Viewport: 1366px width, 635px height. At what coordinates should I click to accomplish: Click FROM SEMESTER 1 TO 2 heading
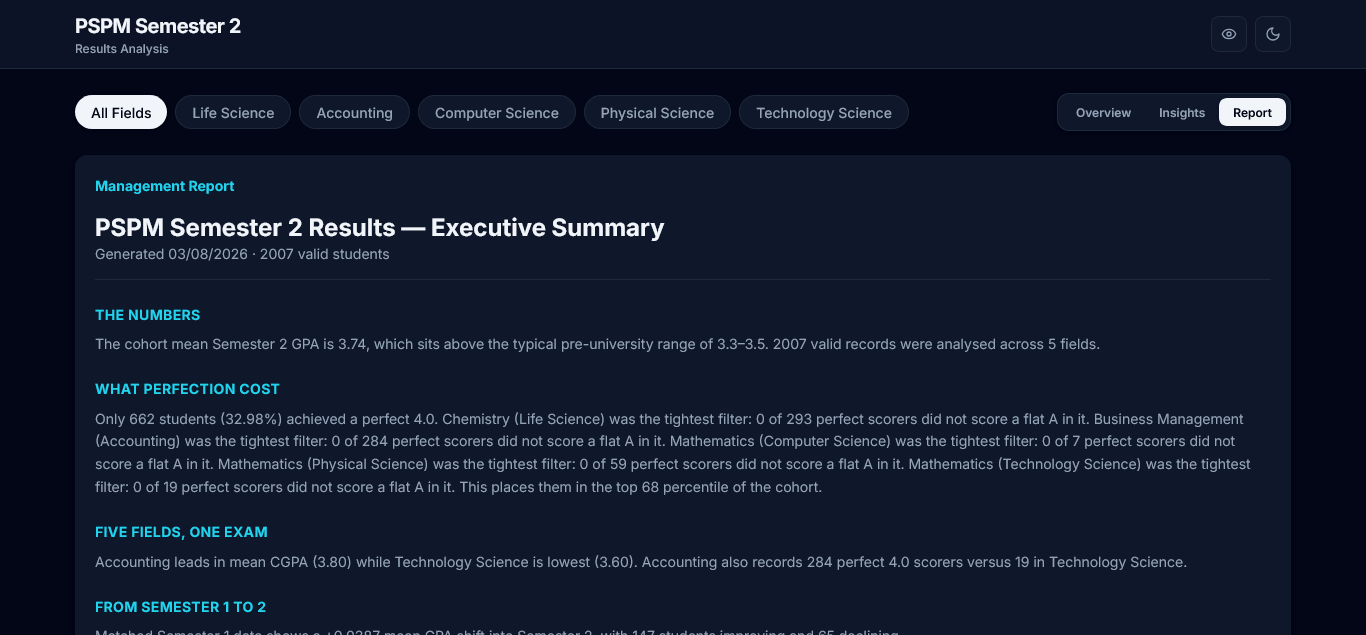click(180, 607)
